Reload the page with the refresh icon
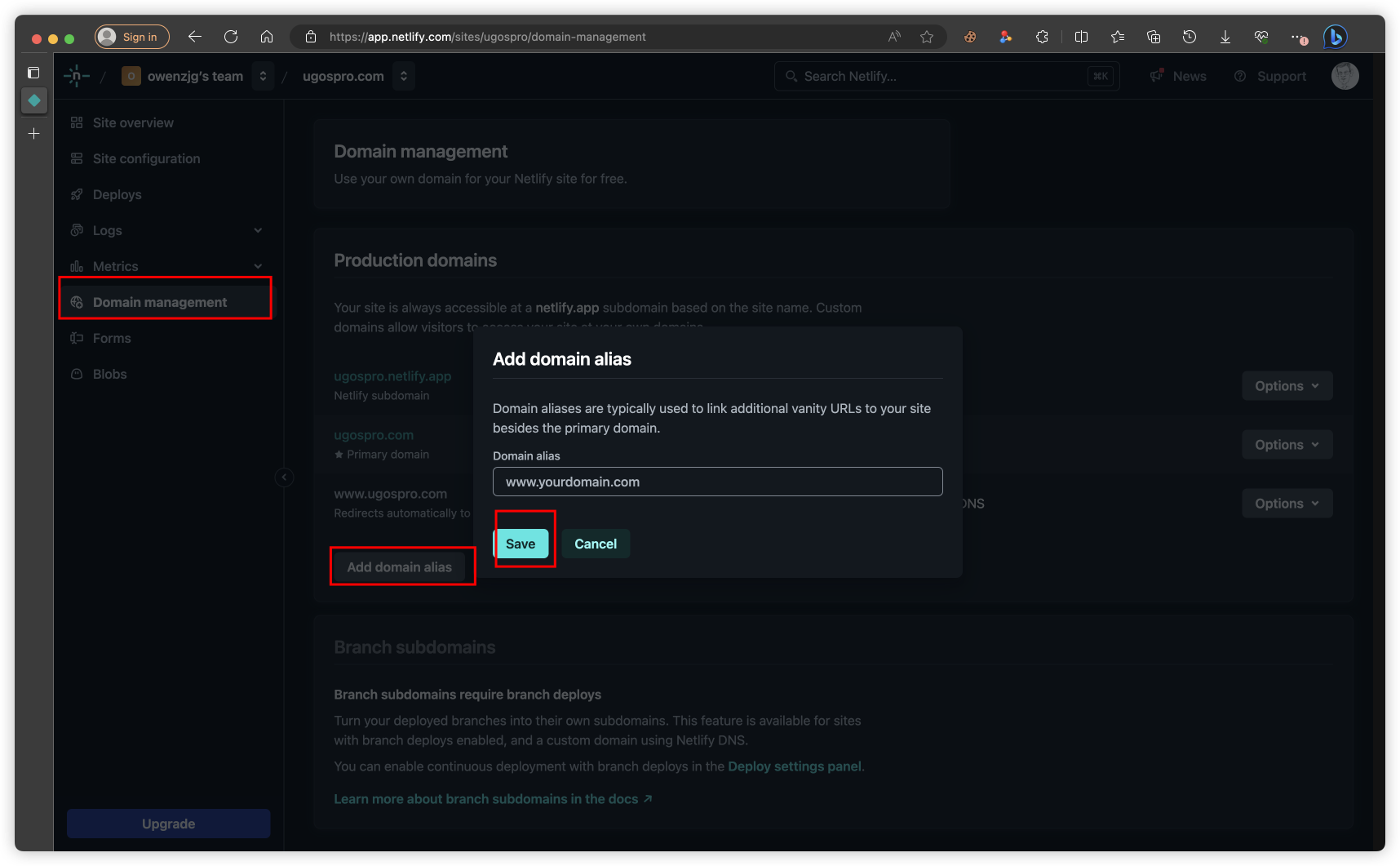Viewport: 1400px width, 866px height. coord(231,37)
